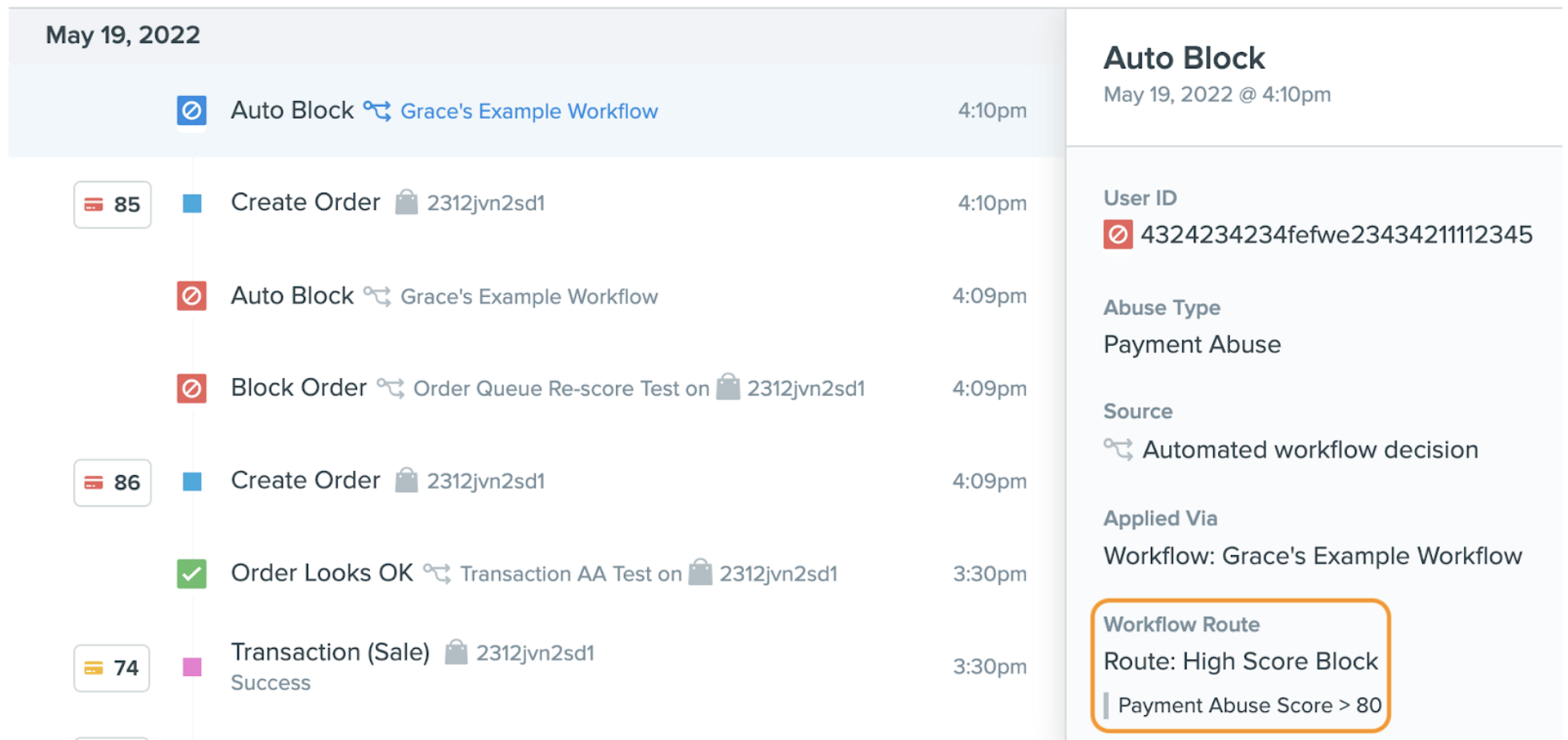
Task: Select the Block Order event label
Action: coord(299,388)
